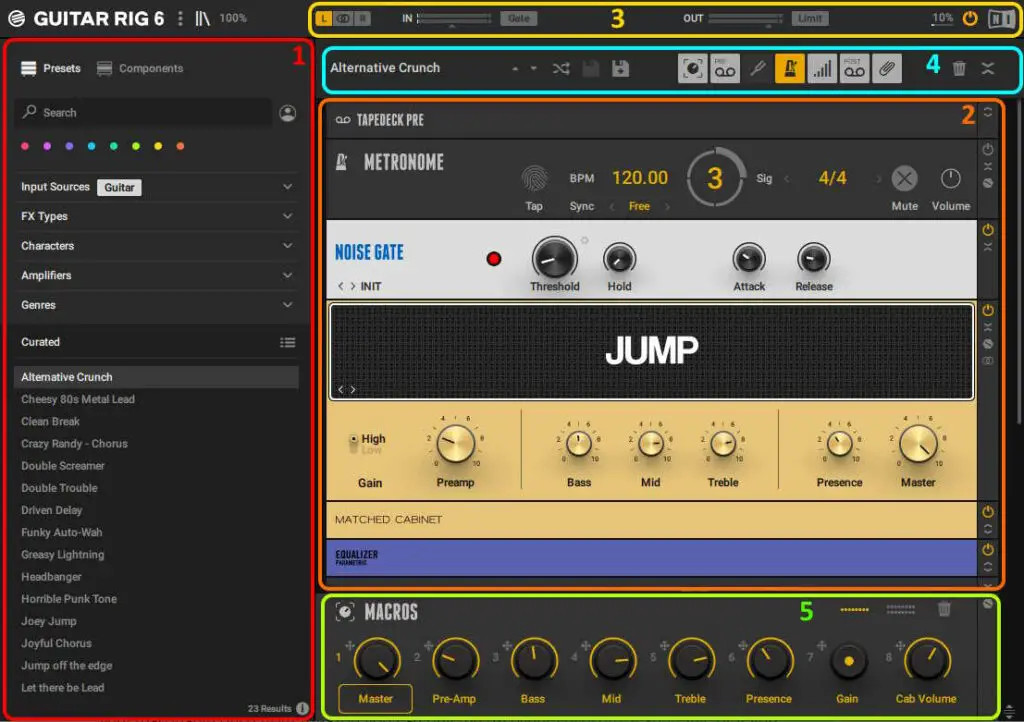Image resolution: width=1024 pixels, height=722 pixels.
Task: Click into the Search presets field
Action: (144, 113)
